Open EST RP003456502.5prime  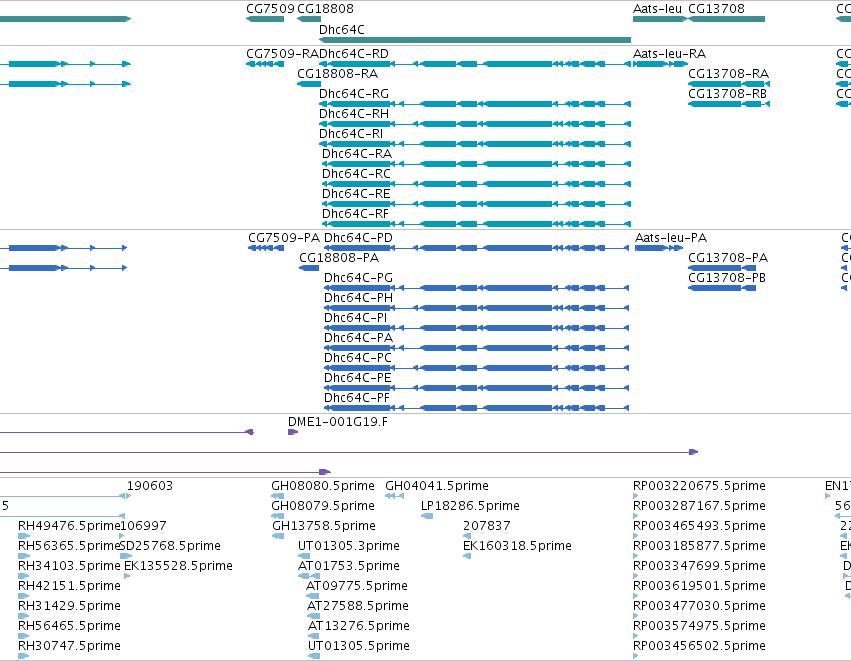click(x=700, y=646)
